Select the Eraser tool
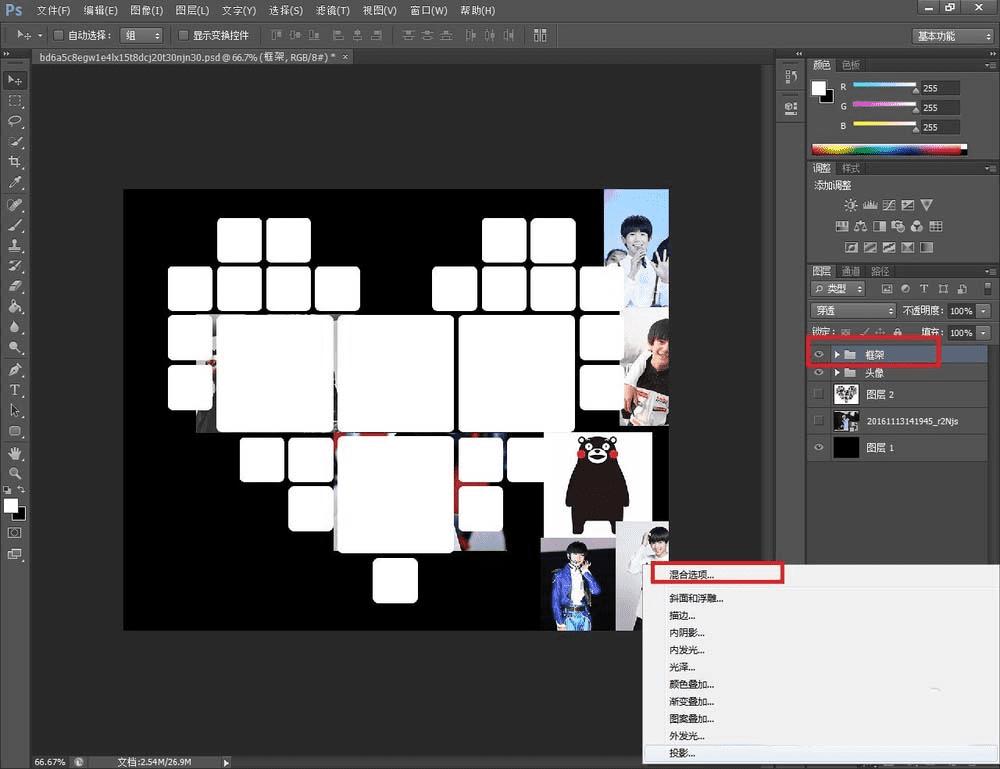This screenshot has width=1000, height=769. pyautogui.click(x=15, y=286)
